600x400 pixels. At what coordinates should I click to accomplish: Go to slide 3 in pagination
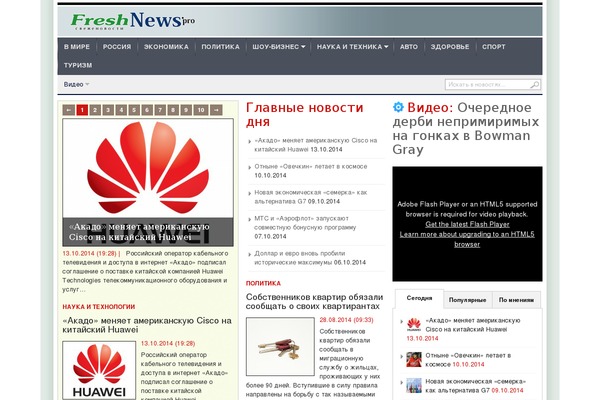[108, 110]
